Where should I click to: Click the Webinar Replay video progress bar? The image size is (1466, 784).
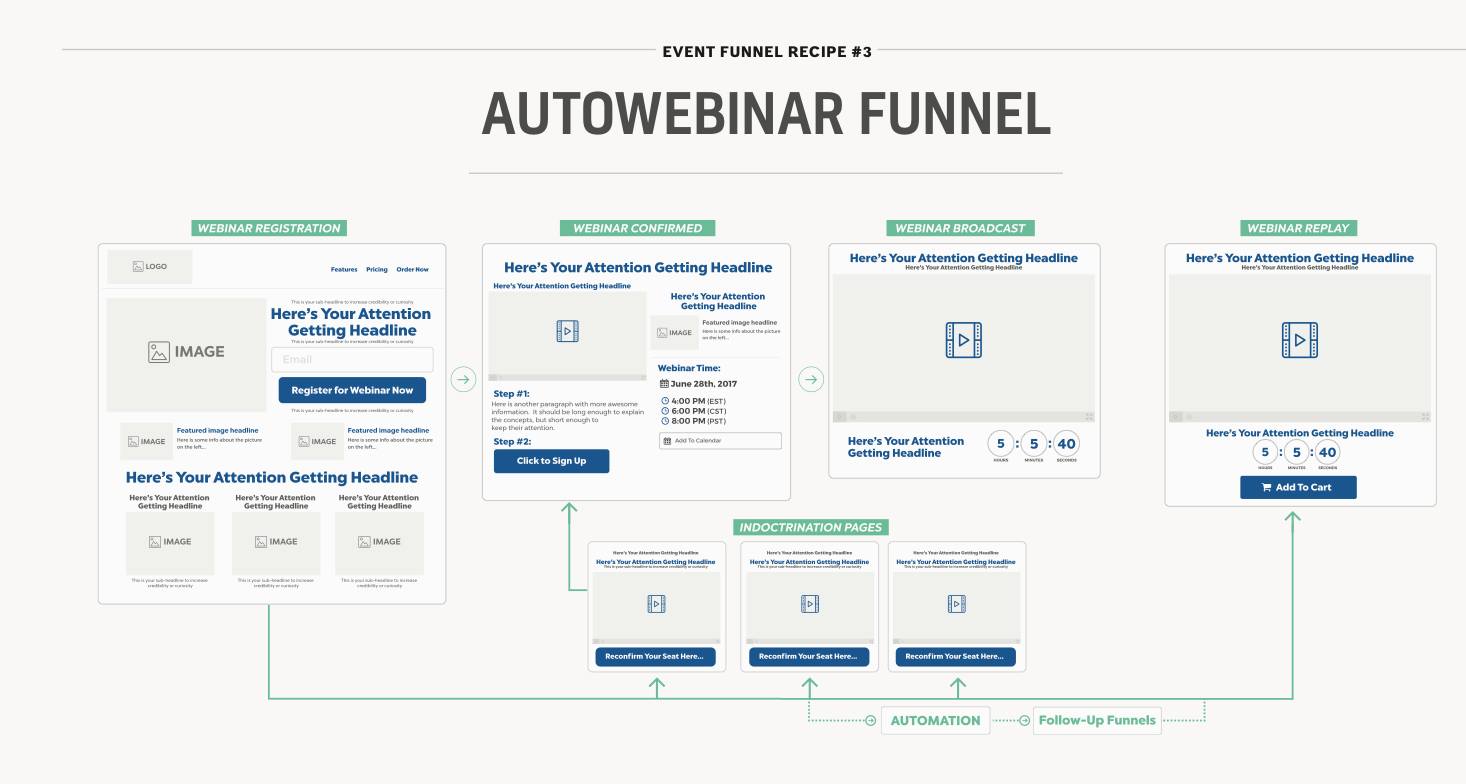point(1302,416)
